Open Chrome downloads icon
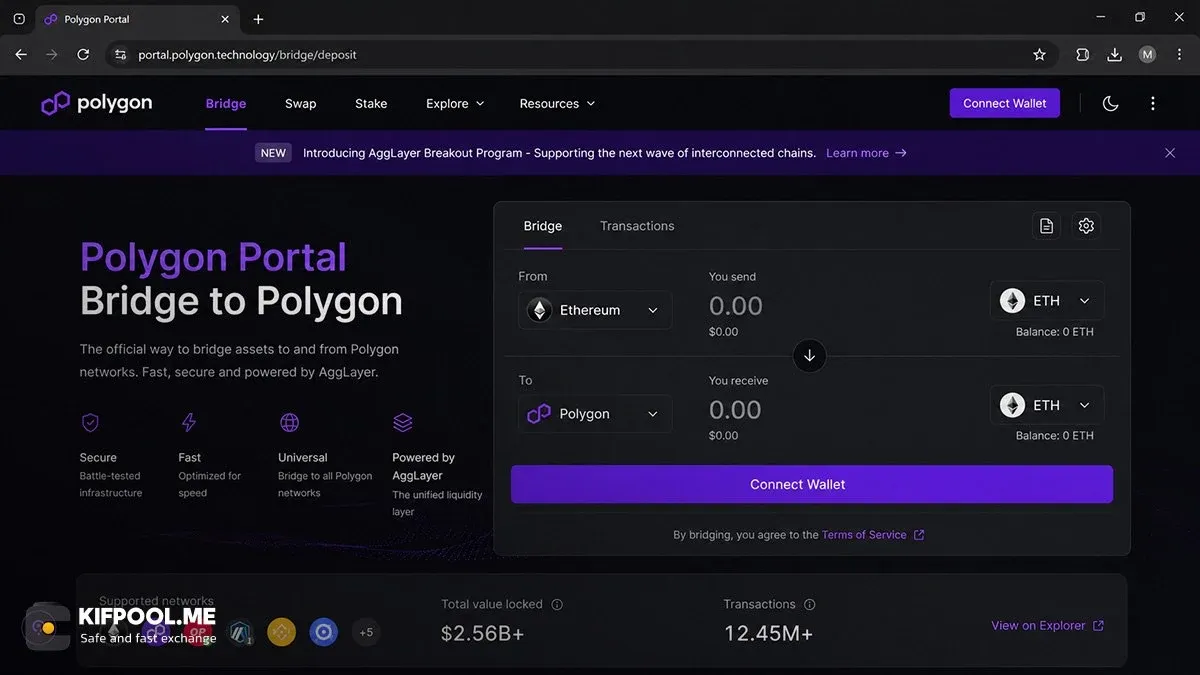 [x=1114, y=55]
